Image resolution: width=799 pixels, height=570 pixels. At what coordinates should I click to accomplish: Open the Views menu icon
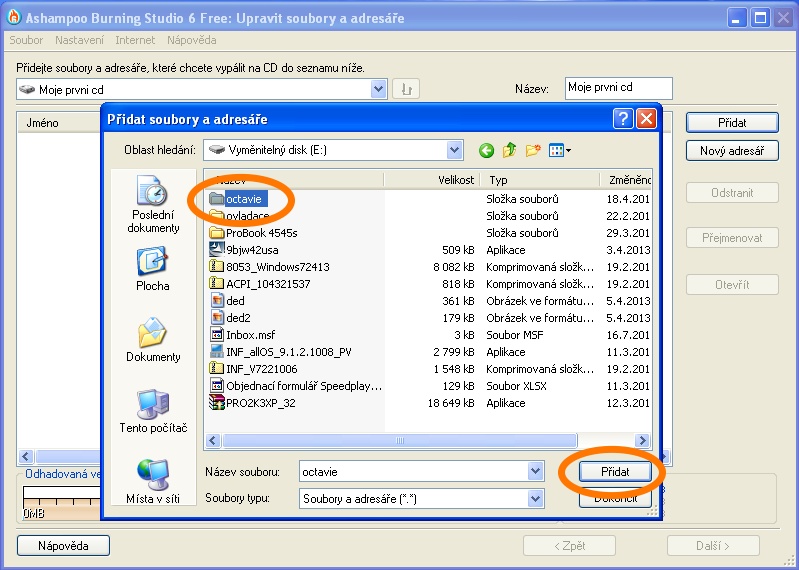pos(560,150)
